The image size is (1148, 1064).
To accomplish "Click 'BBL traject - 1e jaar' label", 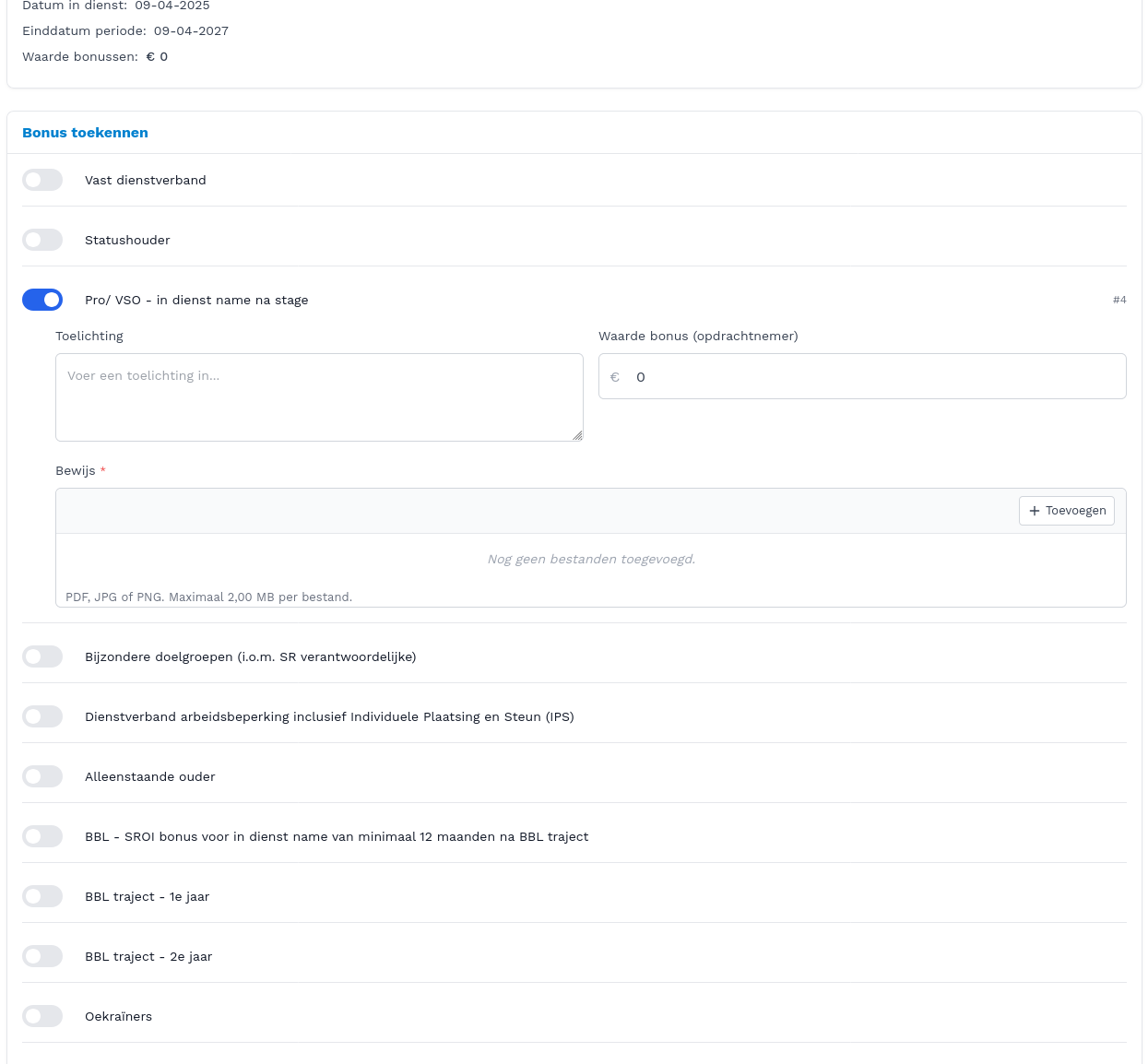I will tap(148, 896).
